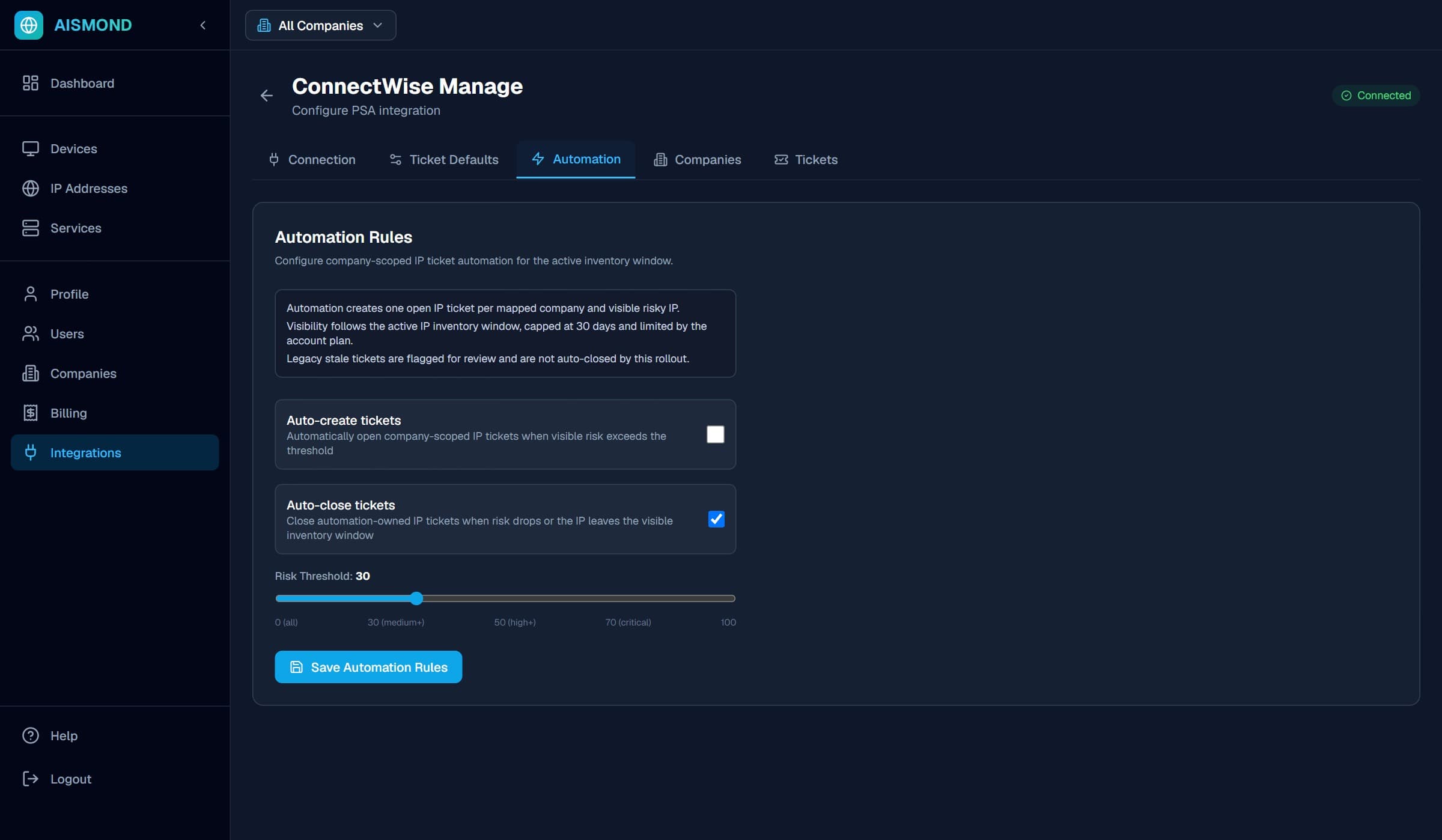
Task: Click the Risk Threshold slider handle
Action: coord(416,598)
